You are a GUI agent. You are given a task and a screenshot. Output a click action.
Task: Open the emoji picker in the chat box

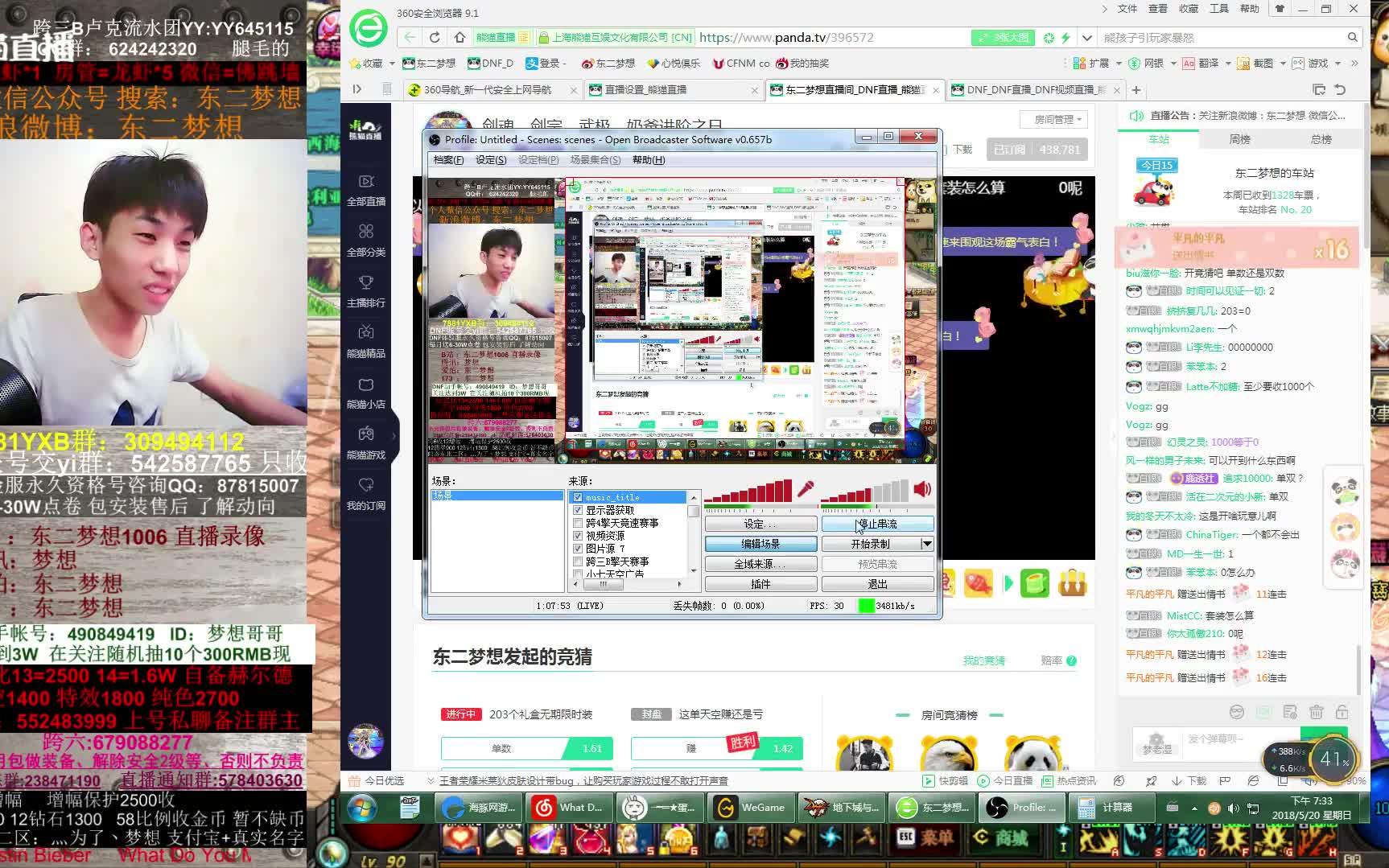pyautogui.click(x=1237, y=712)
